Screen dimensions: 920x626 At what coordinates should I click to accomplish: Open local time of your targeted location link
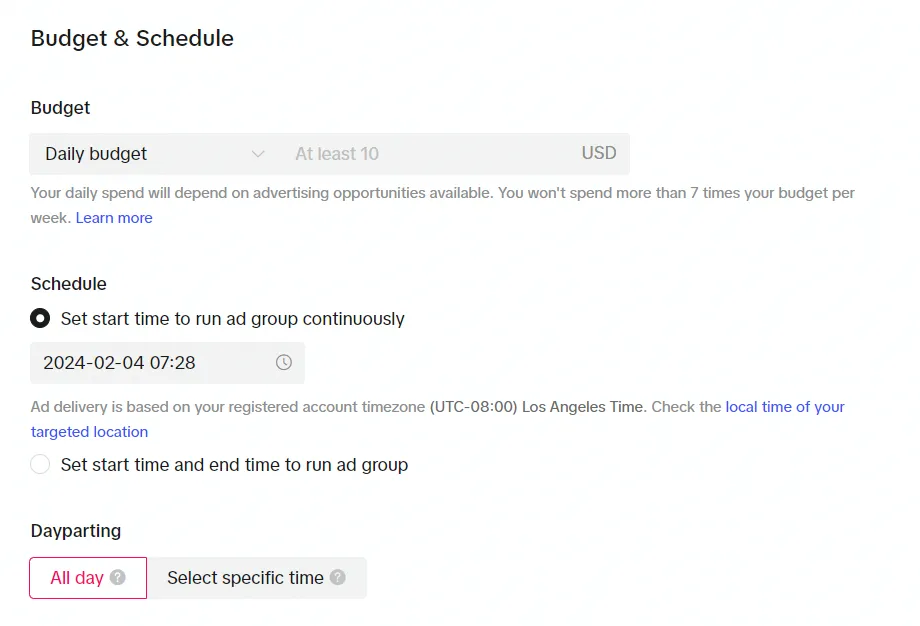784,407
